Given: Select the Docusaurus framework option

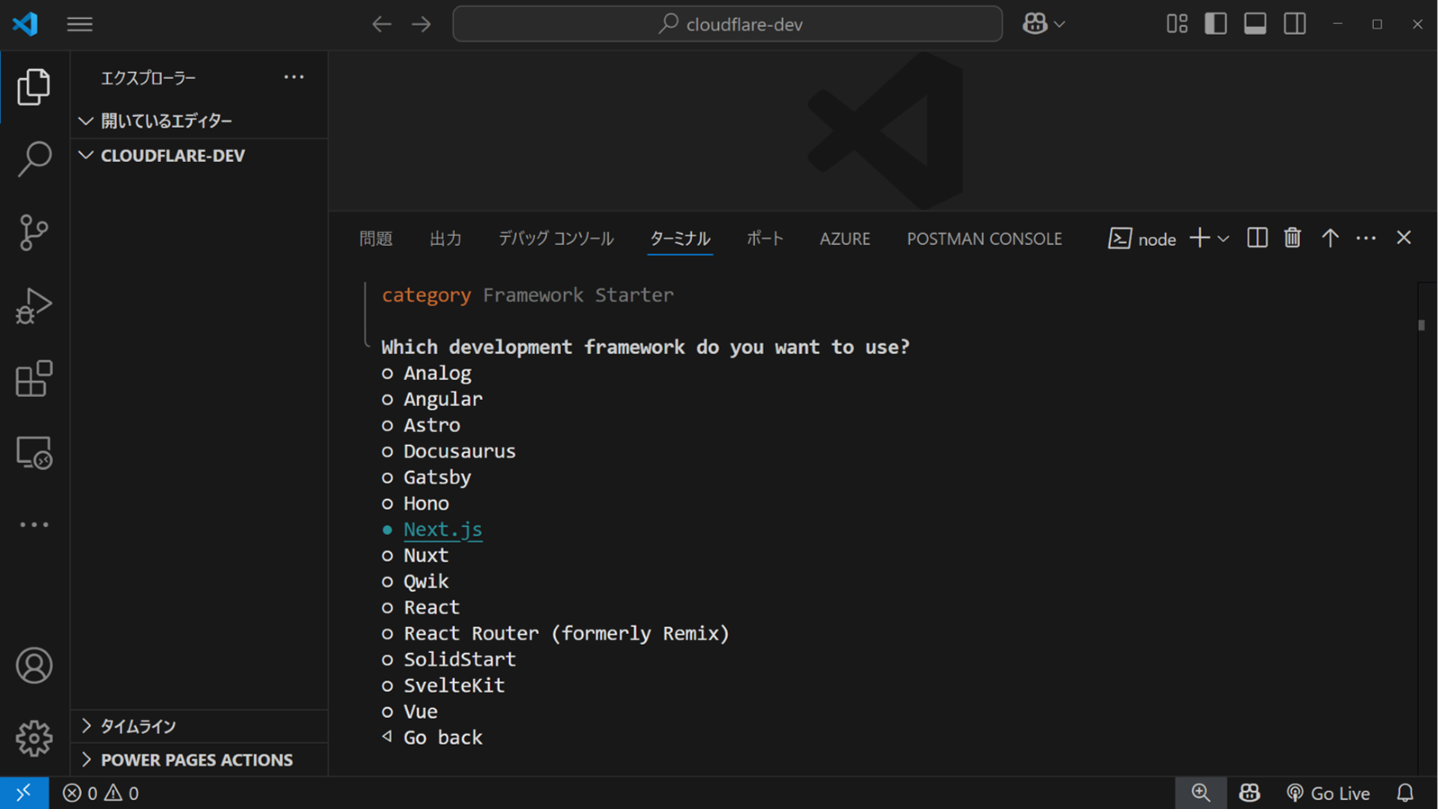Looking at the screenshot, I should (x=460, y=451).
